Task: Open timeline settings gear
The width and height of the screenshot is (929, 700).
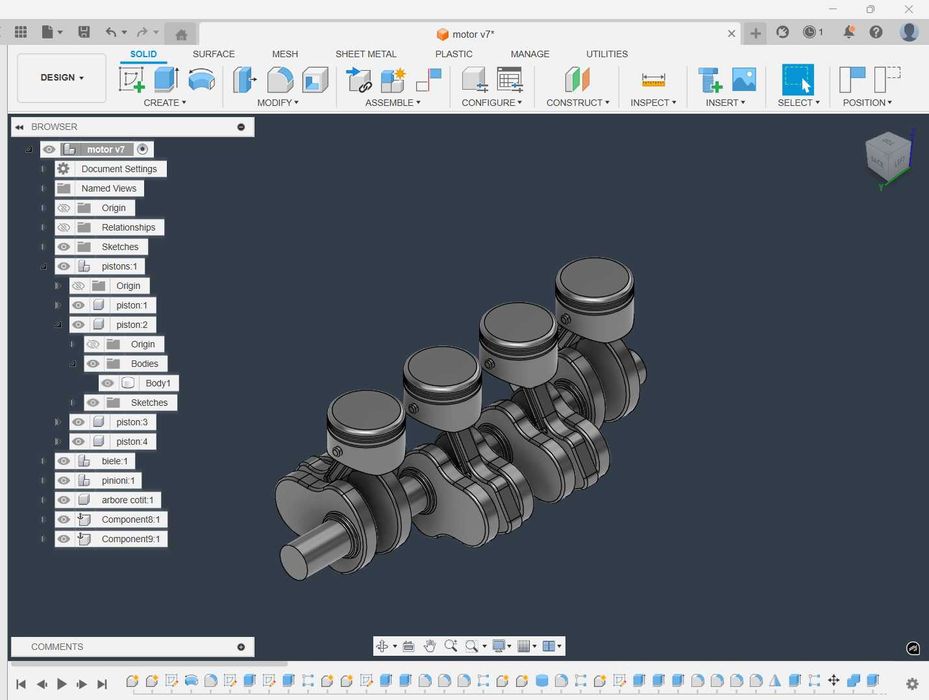Action: 912,683
